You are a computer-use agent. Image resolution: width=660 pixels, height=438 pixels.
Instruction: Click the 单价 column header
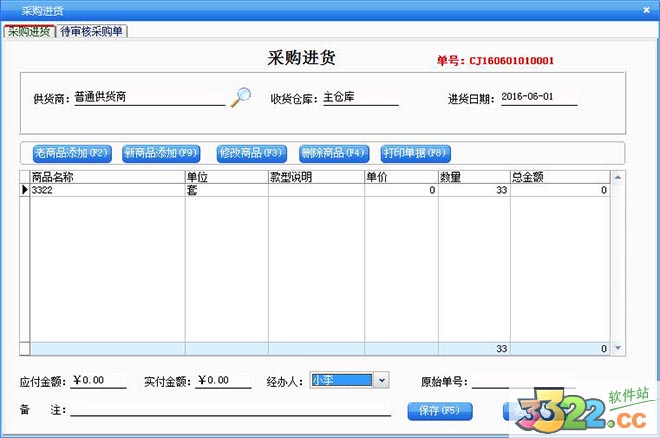[x=401, y=177]
